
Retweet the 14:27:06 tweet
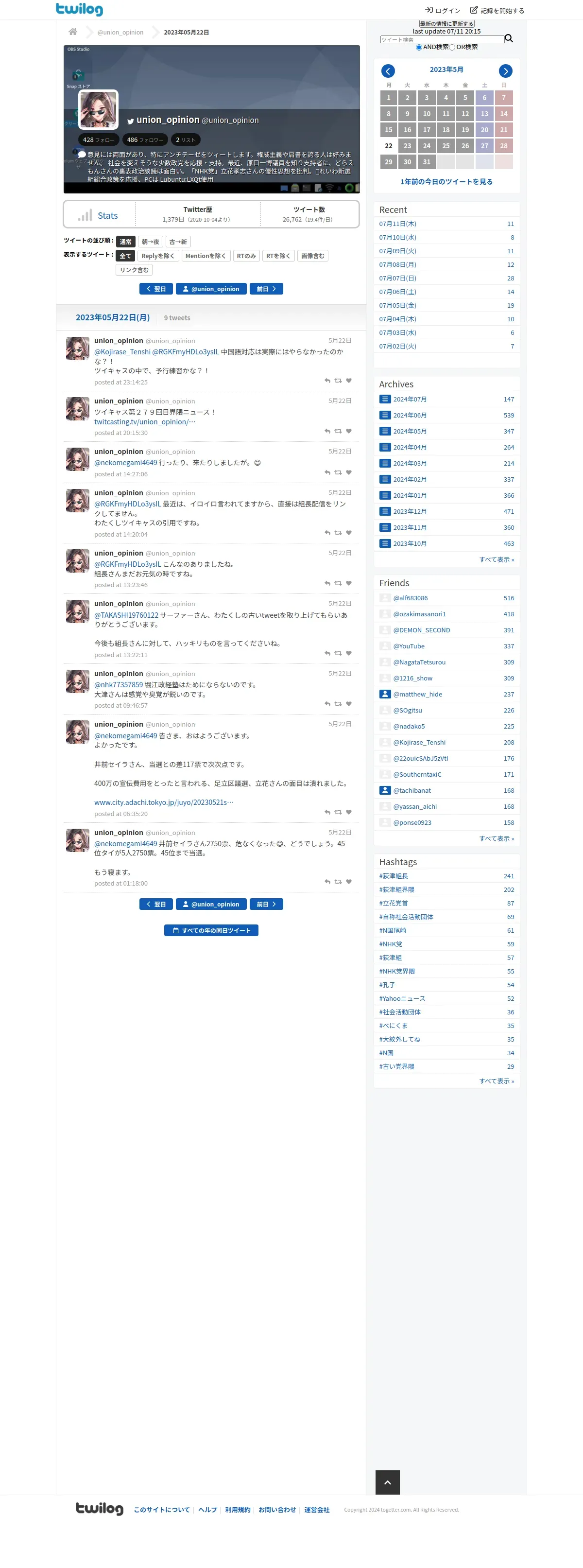pyautogui.click(x=338, y=472)
